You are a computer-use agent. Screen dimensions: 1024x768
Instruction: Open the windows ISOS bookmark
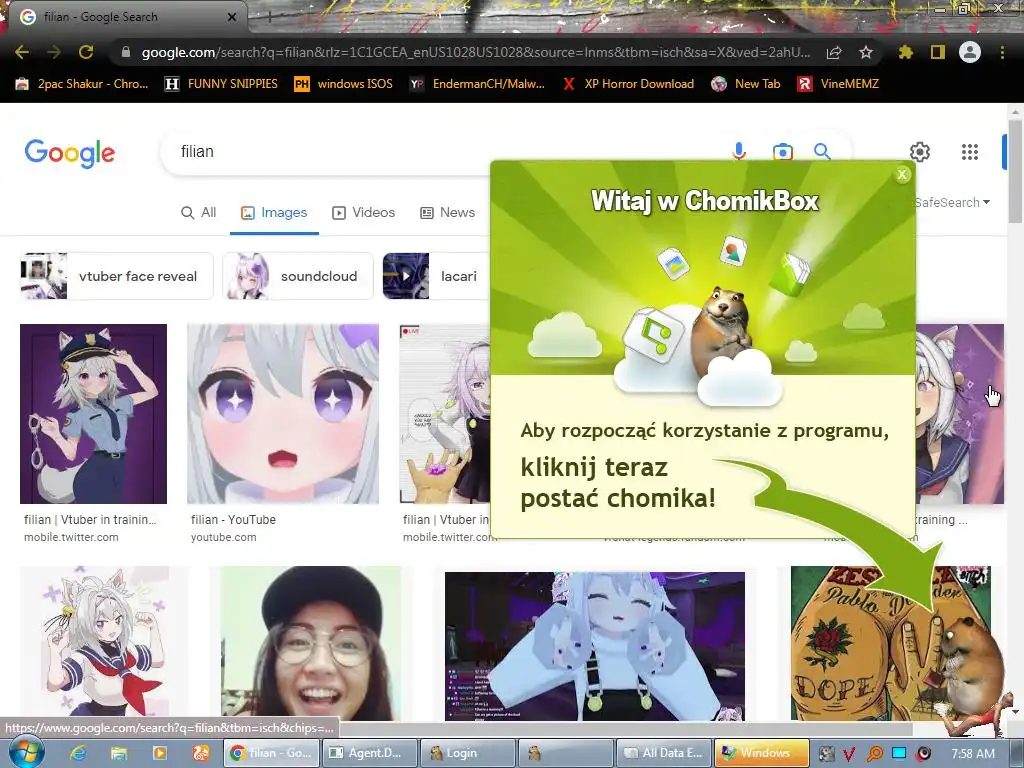tap(344, 84)
